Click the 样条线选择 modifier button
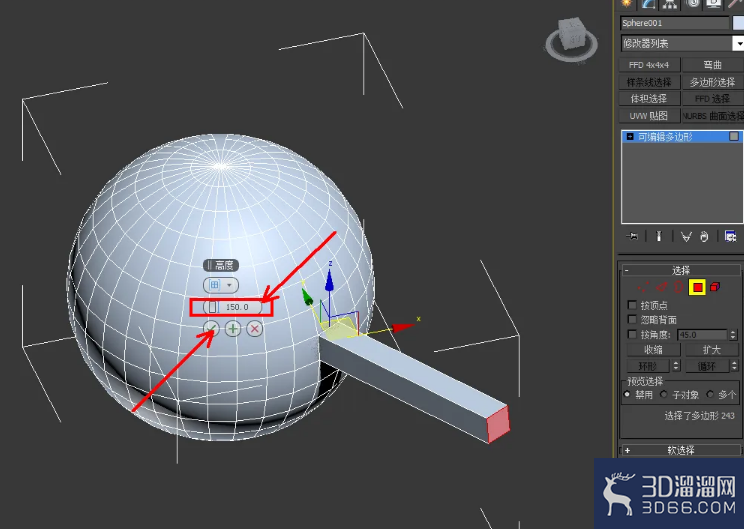Viewport: 744px width, 529px height. click(649, 82)
